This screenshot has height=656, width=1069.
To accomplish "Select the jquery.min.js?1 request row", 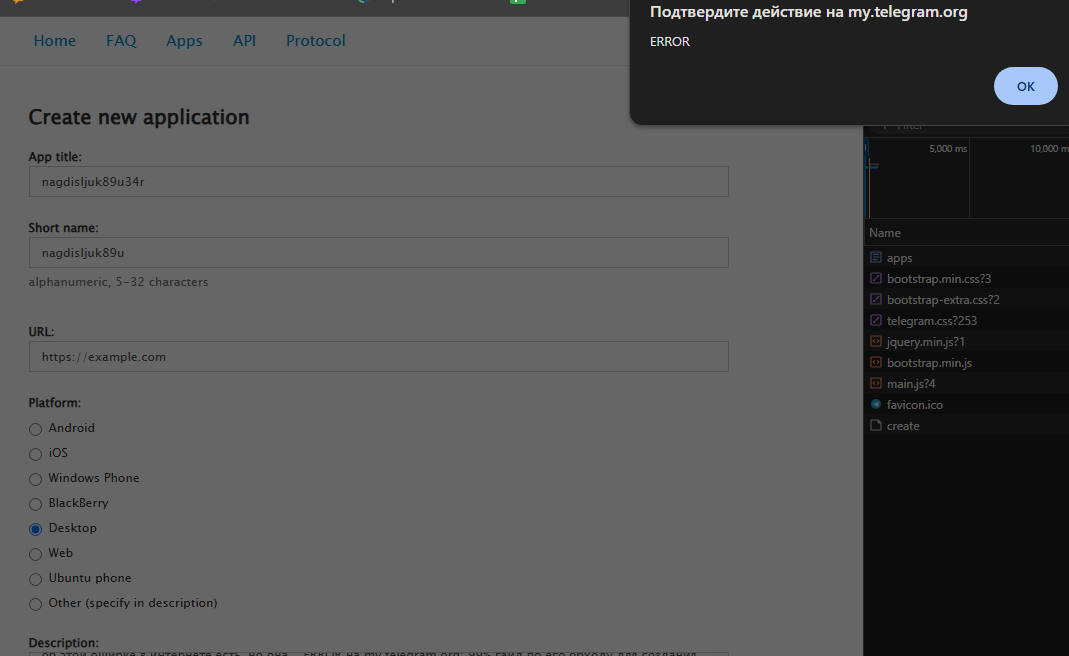I will pyautogui.click(x=966, y=342).
